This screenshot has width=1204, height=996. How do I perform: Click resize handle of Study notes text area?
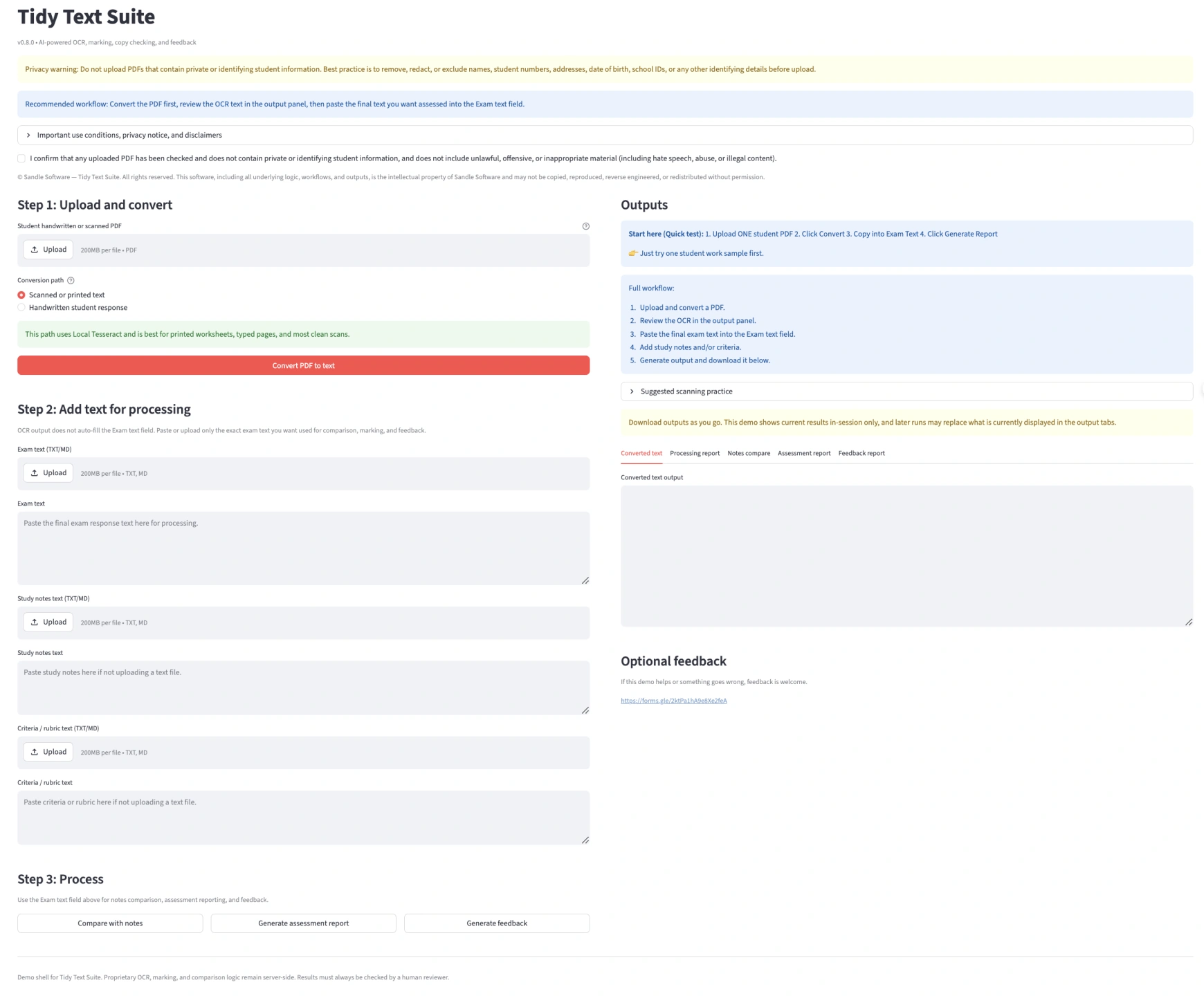pyautogui.click(x=585, y=710)
